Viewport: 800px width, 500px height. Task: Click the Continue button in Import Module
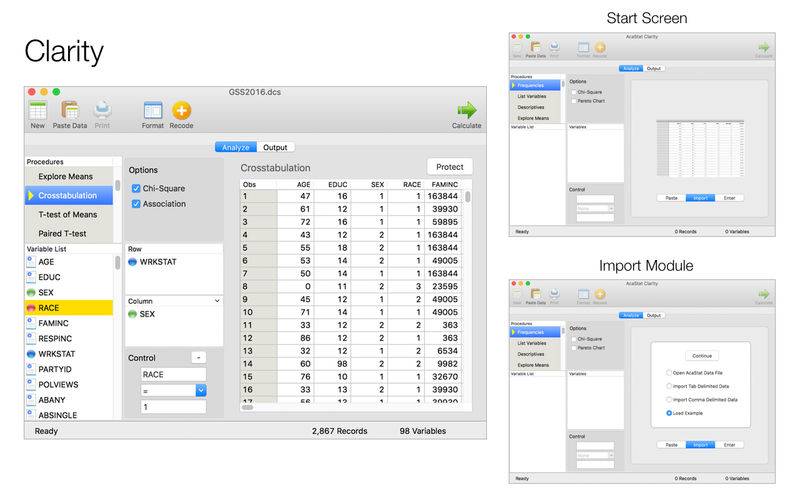point(702,356)
